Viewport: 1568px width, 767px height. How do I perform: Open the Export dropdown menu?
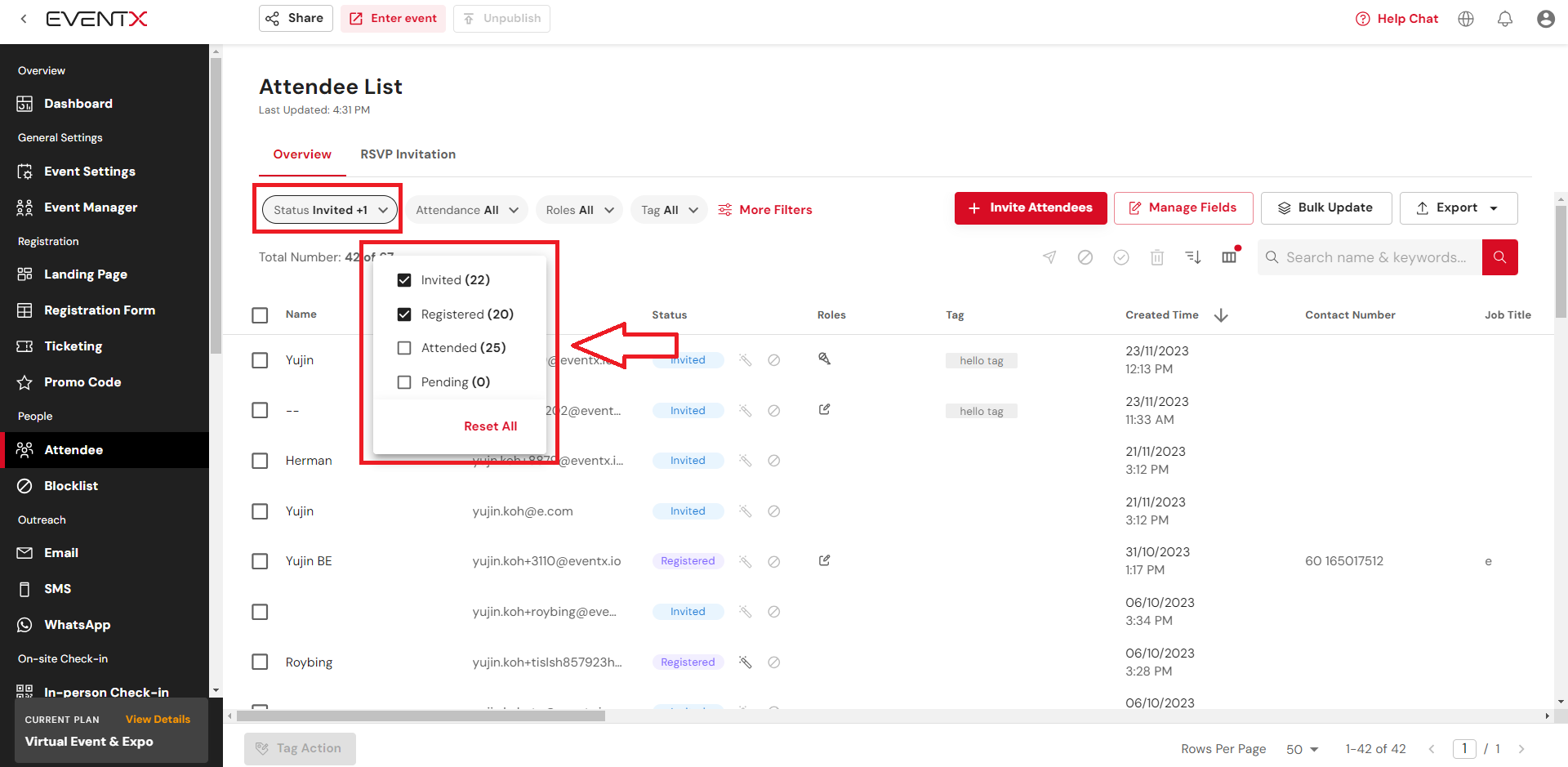point(1458,208)
